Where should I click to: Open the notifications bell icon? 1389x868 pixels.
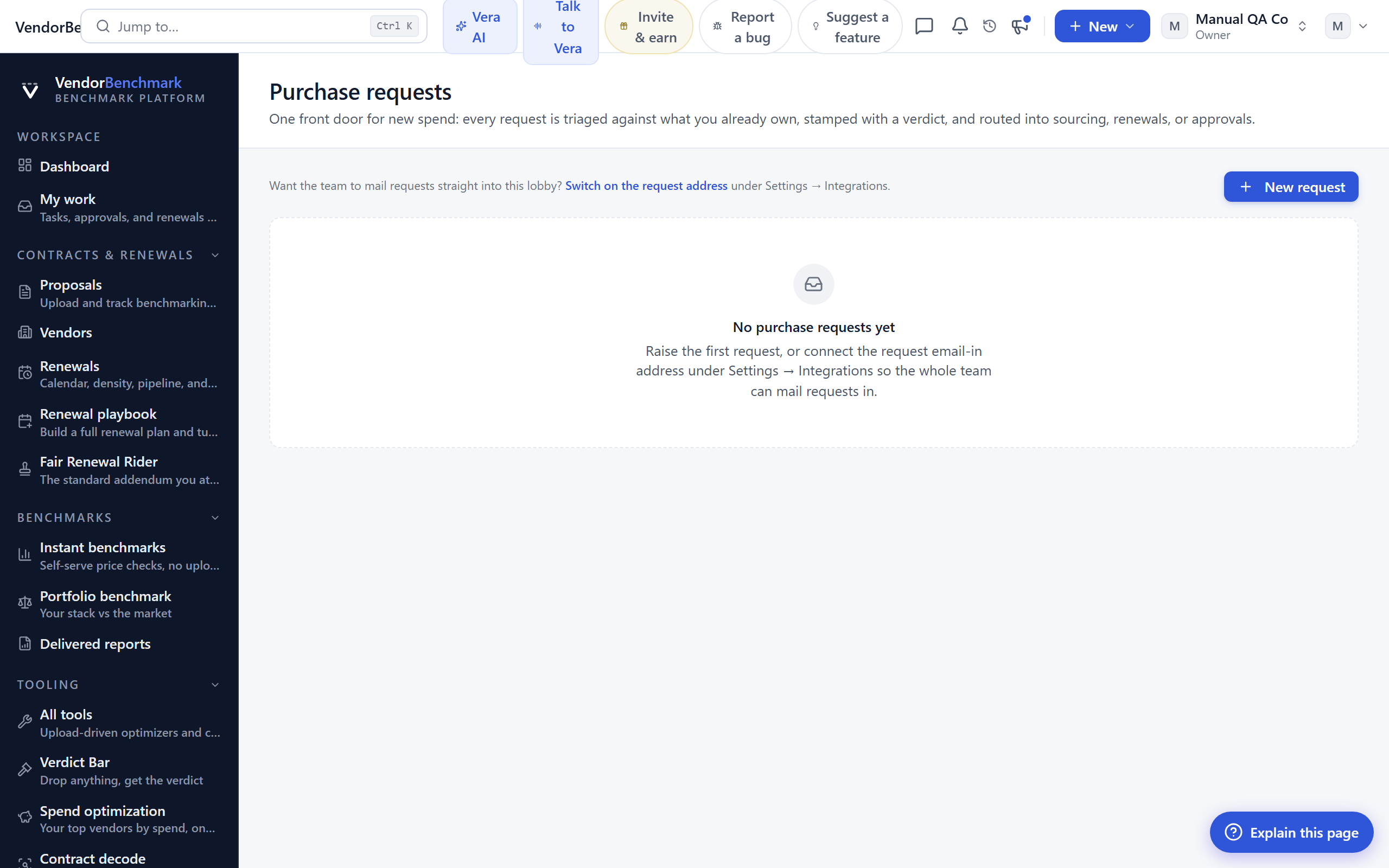[x=960, y=26]
